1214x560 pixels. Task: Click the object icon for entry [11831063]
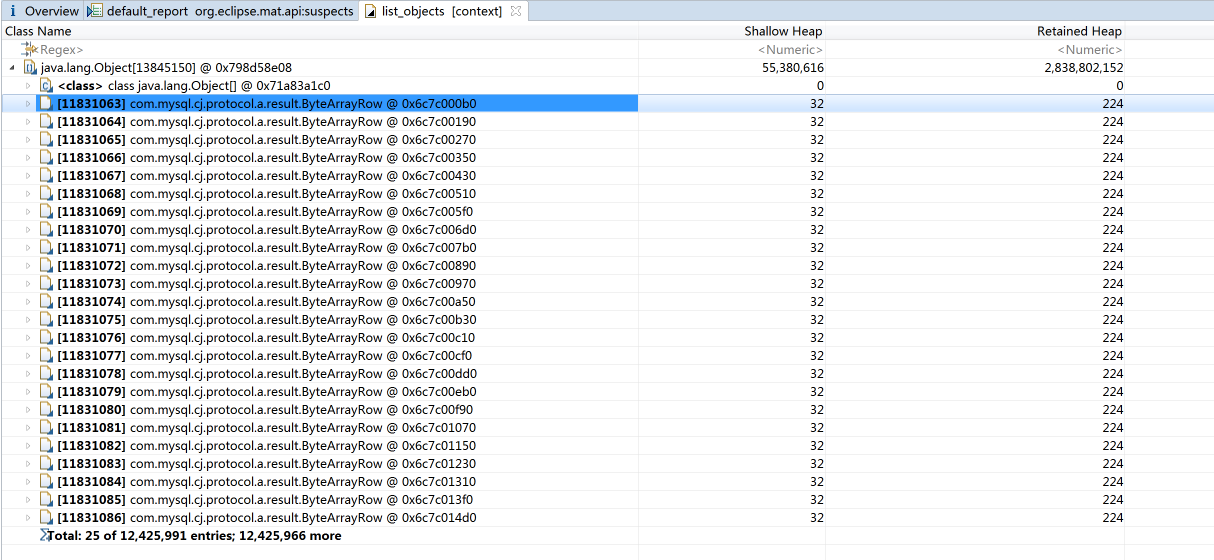click(x=46, y=104)
